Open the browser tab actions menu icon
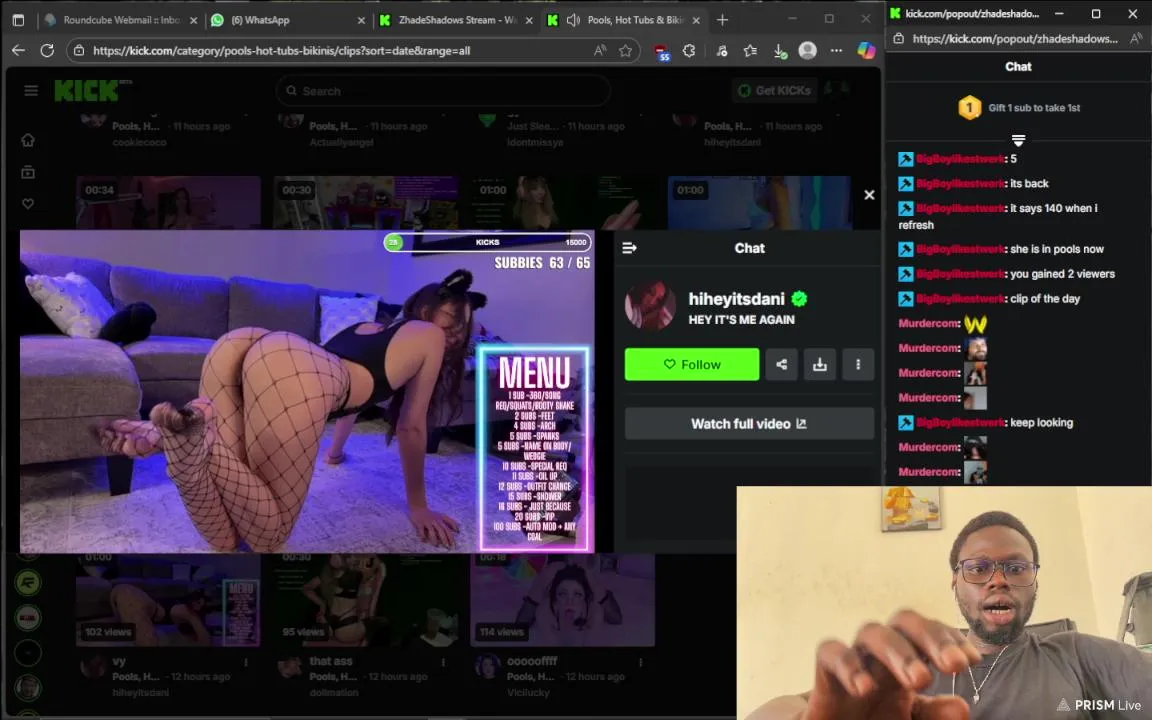The height and width of the screenshot is (720, 1152). point(18,20)
